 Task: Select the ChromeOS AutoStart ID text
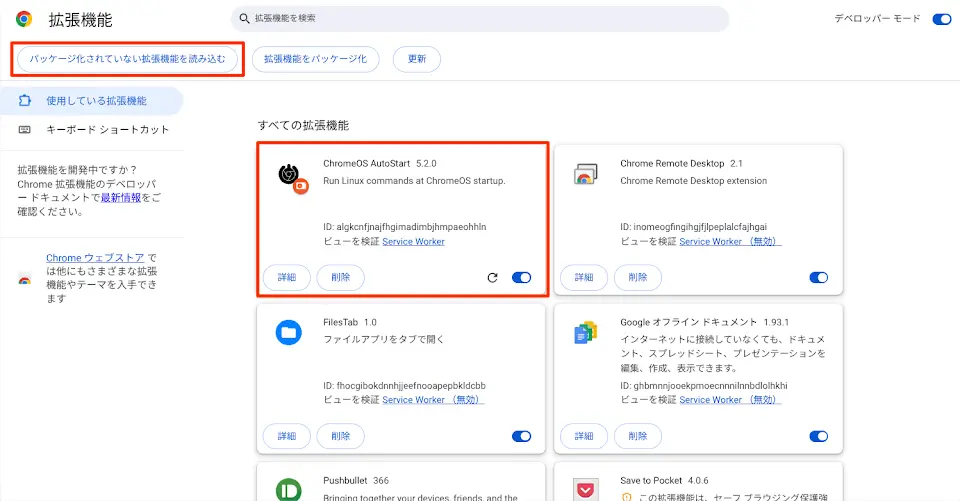[x=405, y=227]
